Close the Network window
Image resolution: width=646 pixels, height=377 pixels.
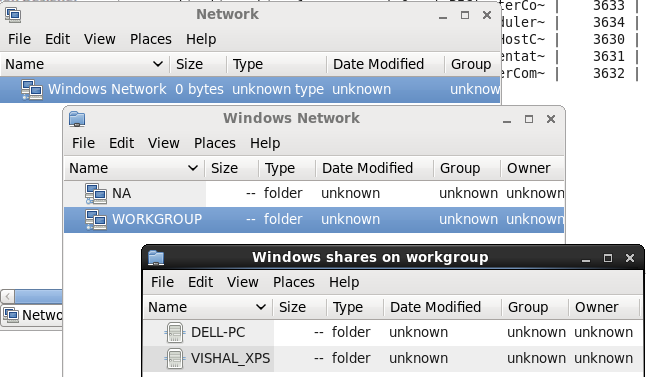487,15
